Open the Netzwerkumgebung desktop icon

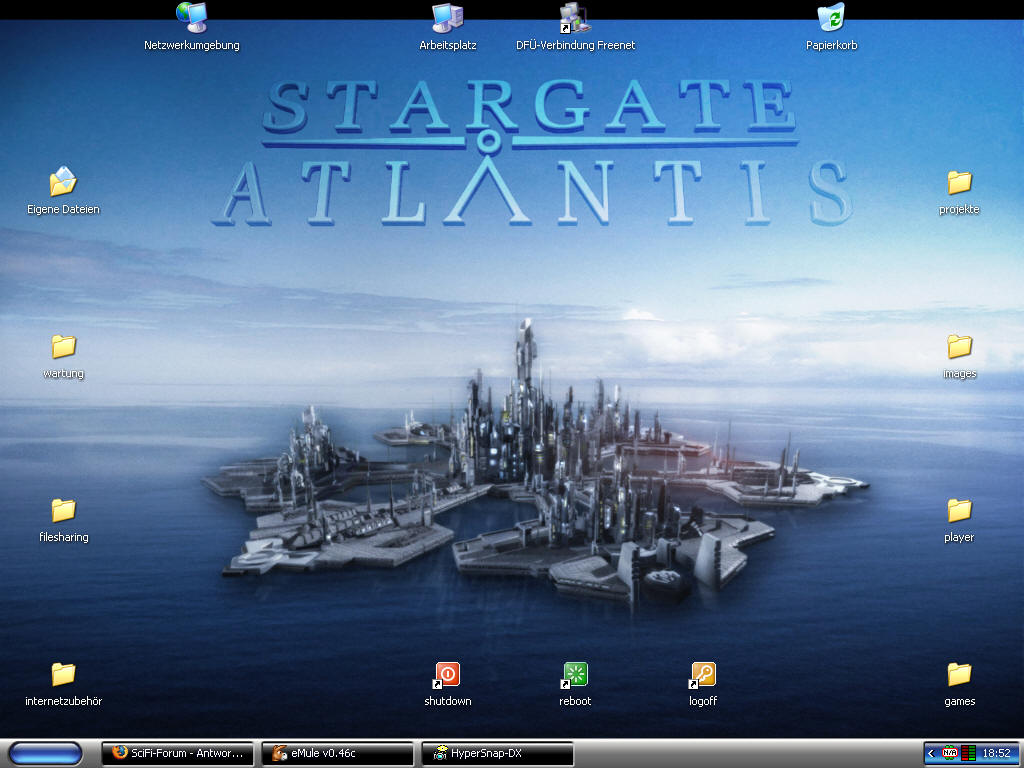point(191,18)
